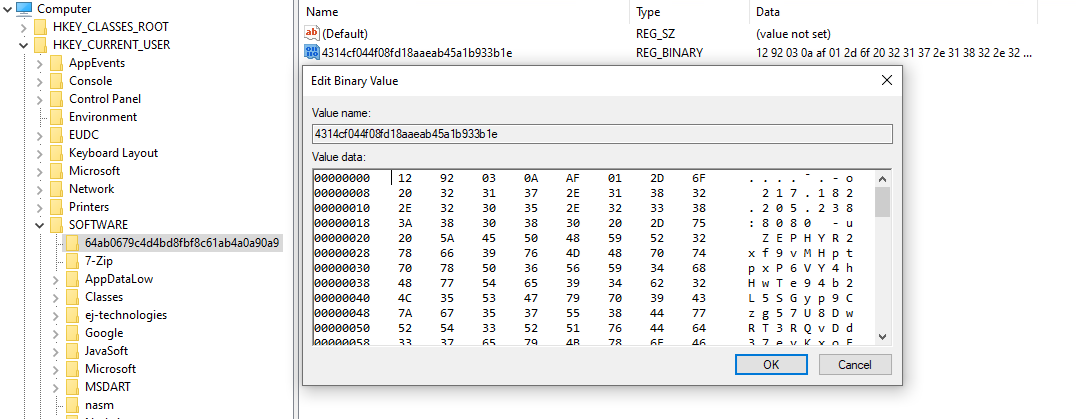The width and height of the screenshot is (1076, 419).
Task: Click the REG_SZ type cell
Action: coord(657,34)
